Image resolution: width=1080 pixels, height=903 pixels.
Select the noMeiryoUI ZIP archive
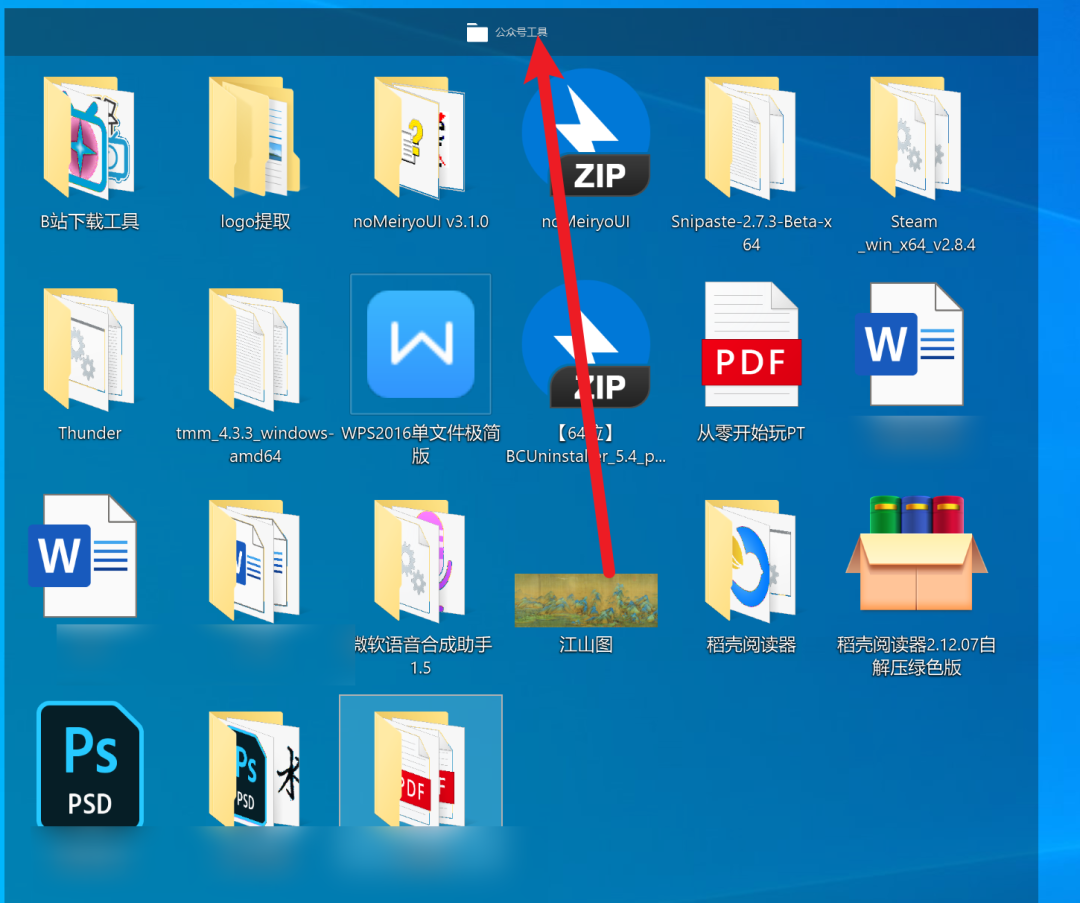(x=586, y=134)
